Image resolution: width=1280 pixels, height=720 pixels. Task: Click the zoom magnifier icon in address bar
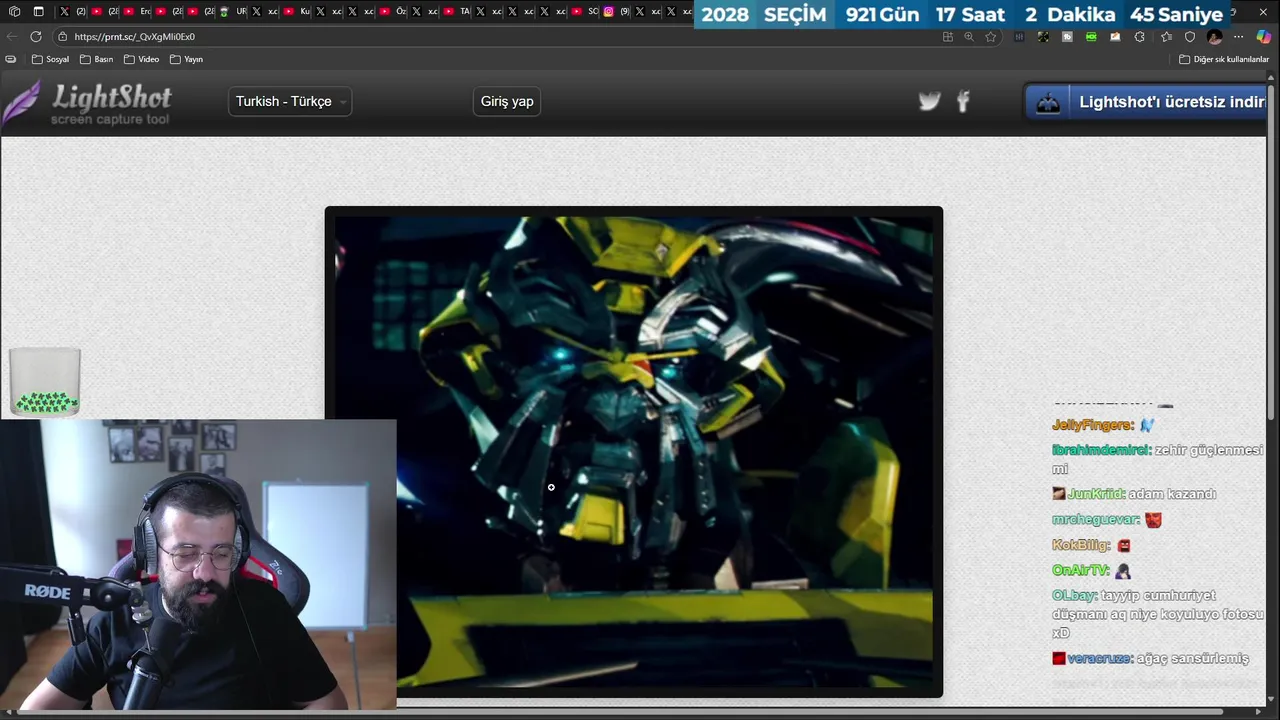click(969, 37)
